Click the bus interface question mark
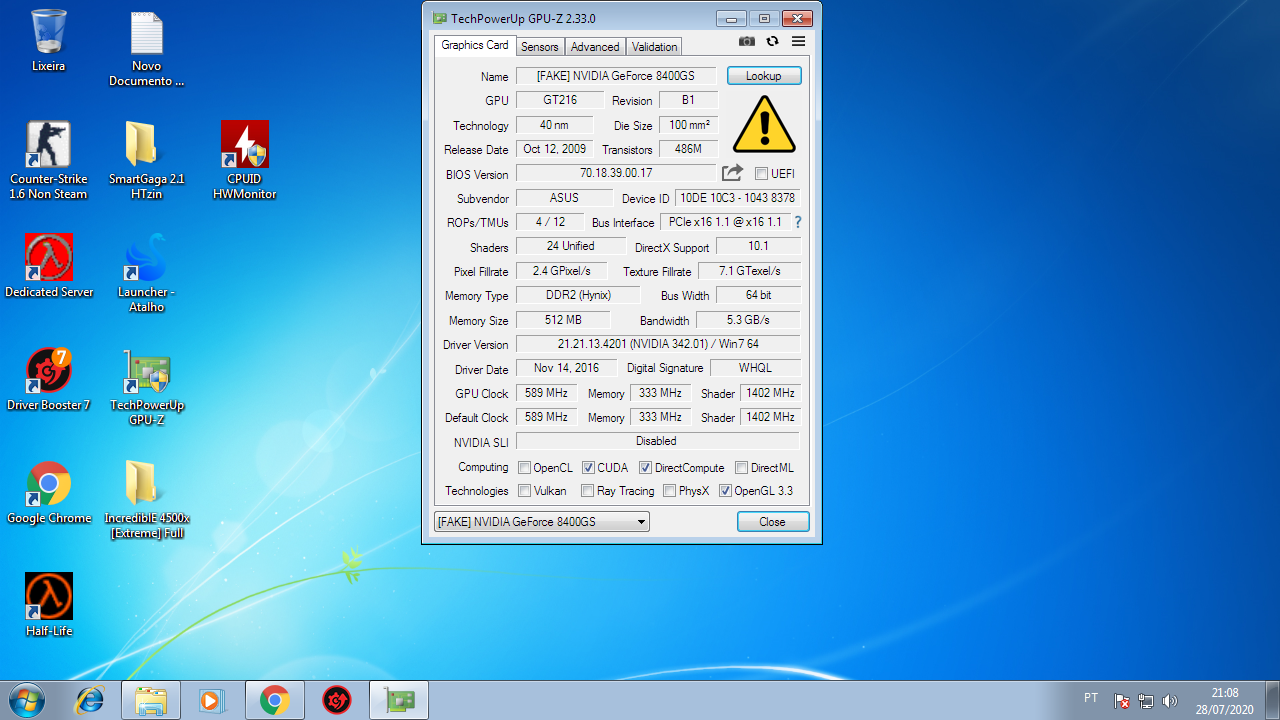 798,222
